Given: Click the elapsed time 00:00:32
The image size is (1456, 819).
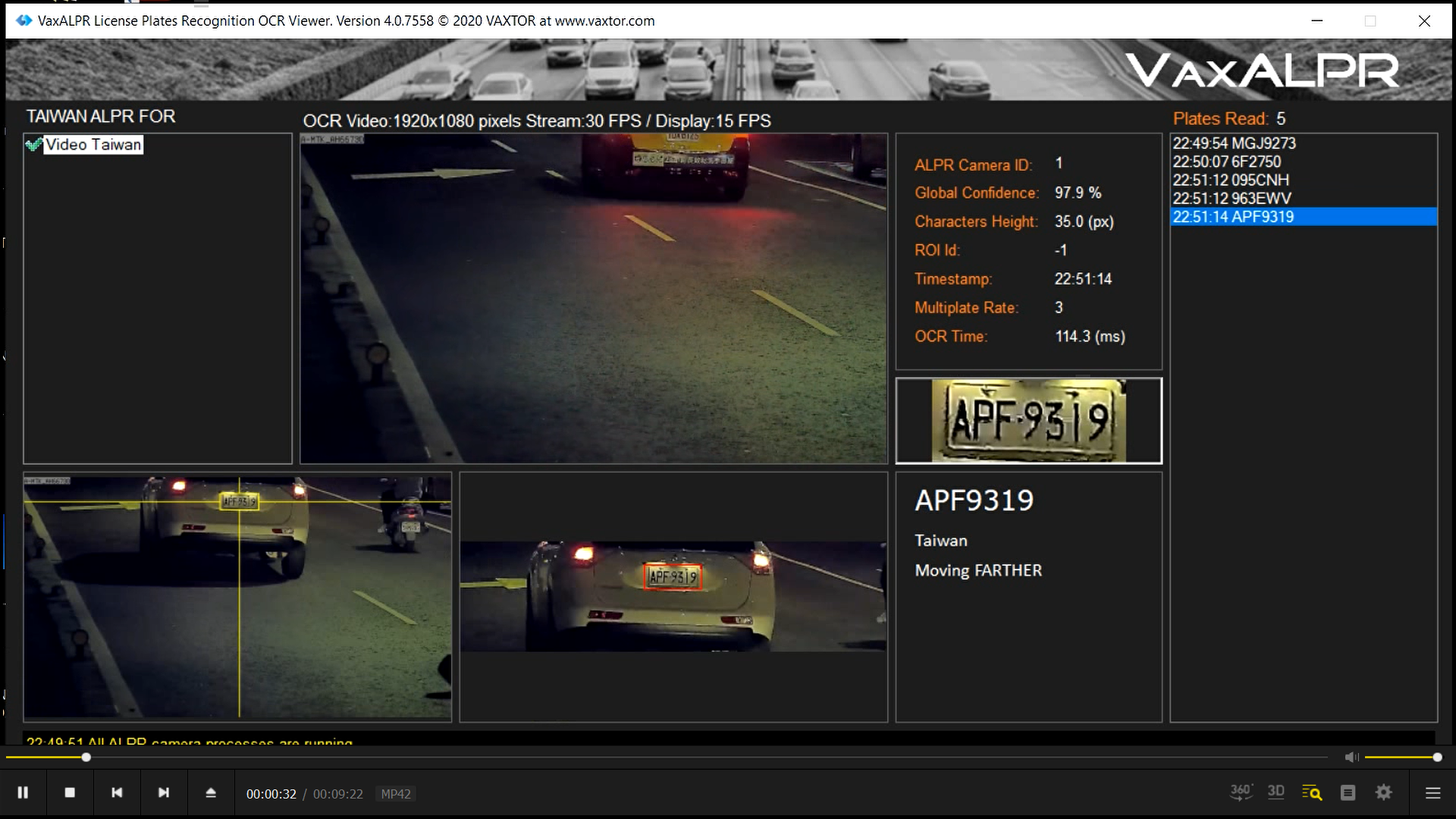Looking at the screenshot, I should (271, 794).
